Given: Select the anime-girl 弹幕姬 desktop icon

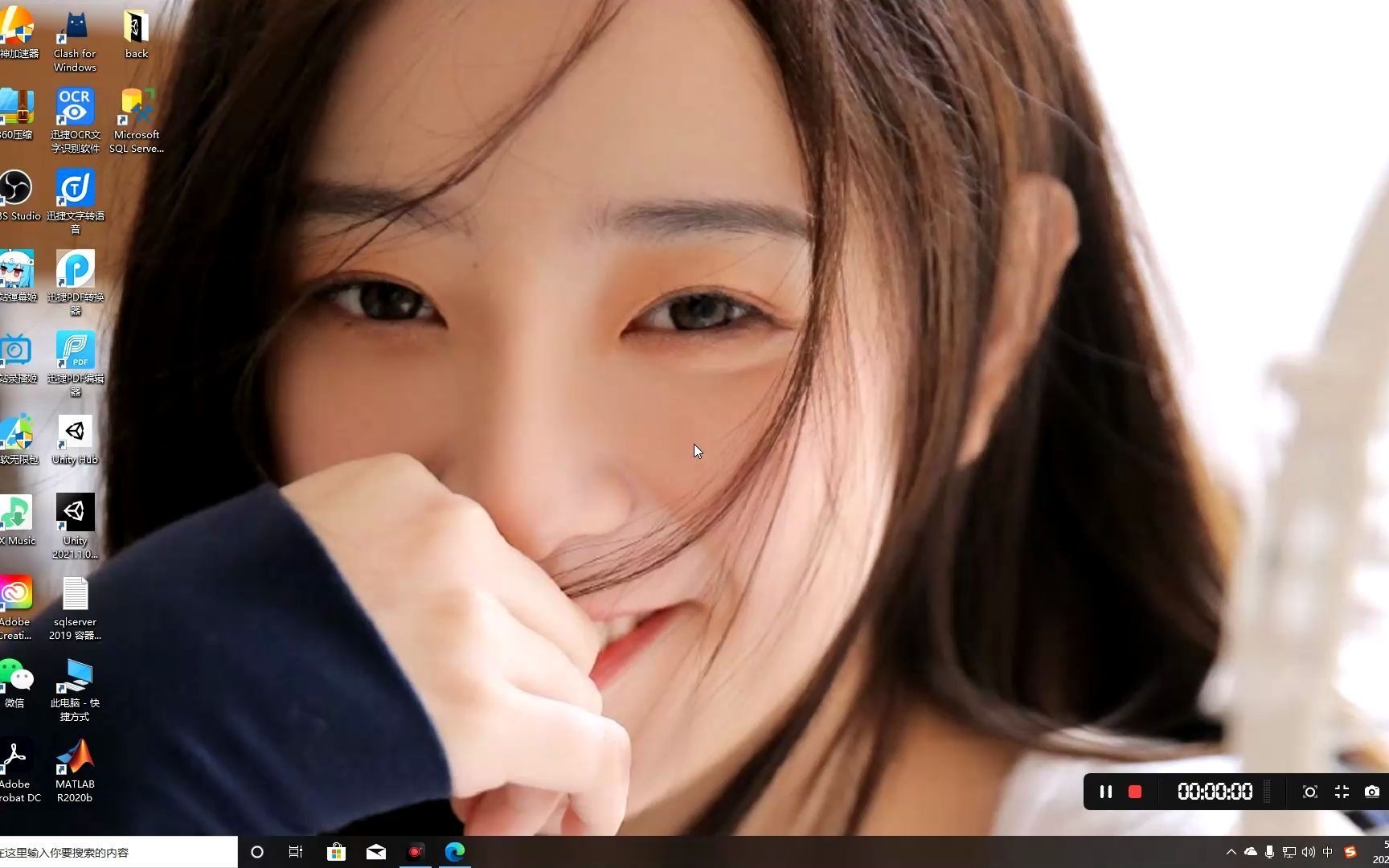Looking at the screenshot, I should pyautogui.click(x=18, y=276).
